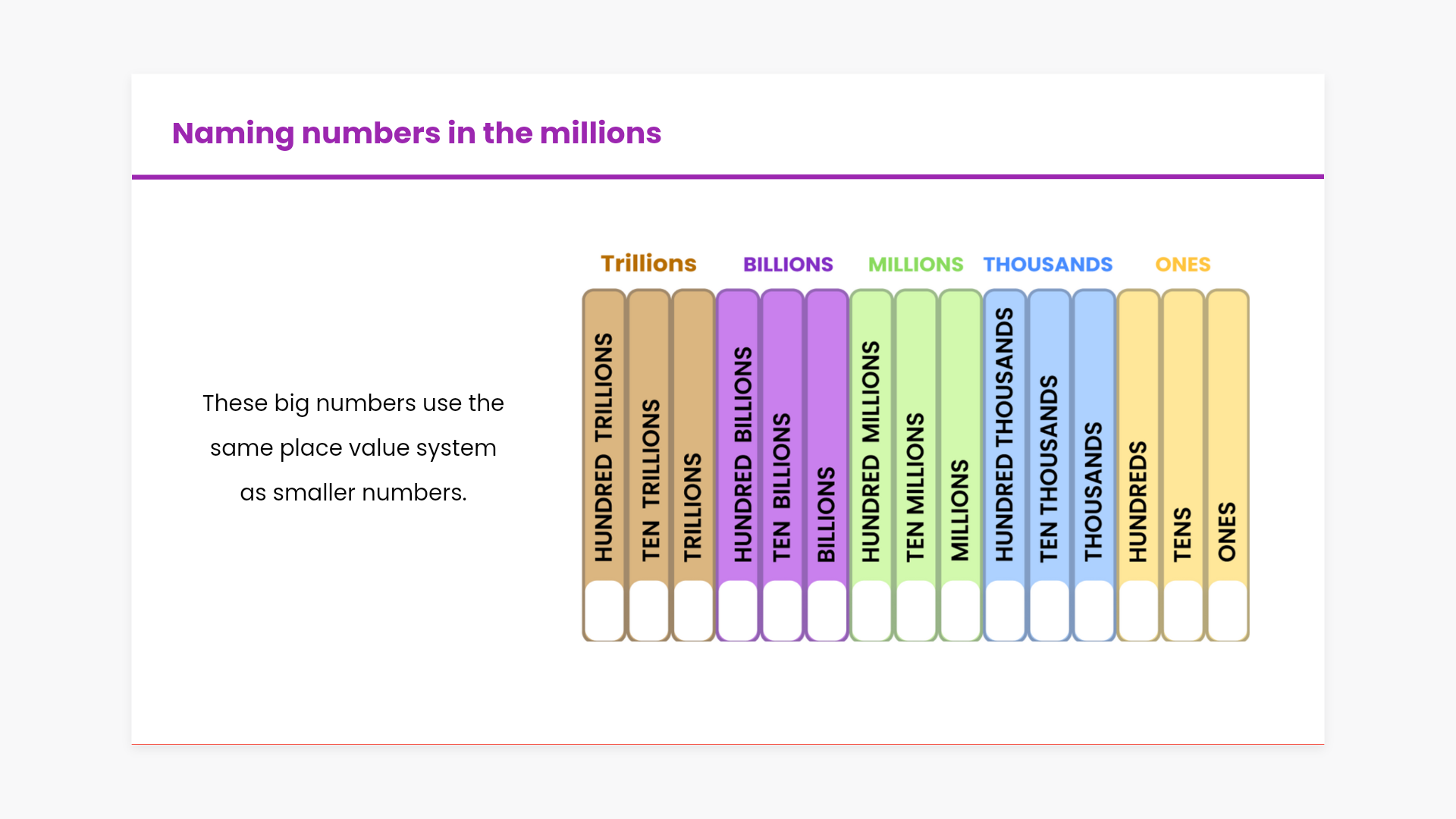Click the empty box under the Ones column
The height and width of the screenshot is (819, 1456).
[x=1227, y=610]
